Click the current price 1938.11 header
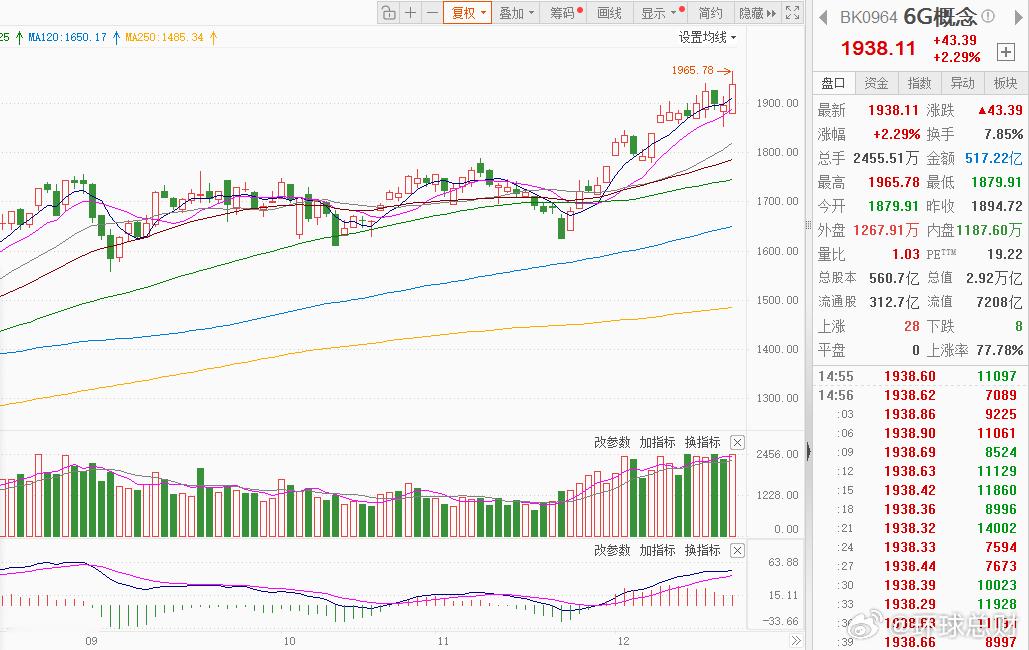1029x650 pixels. (x=878, y=49)
